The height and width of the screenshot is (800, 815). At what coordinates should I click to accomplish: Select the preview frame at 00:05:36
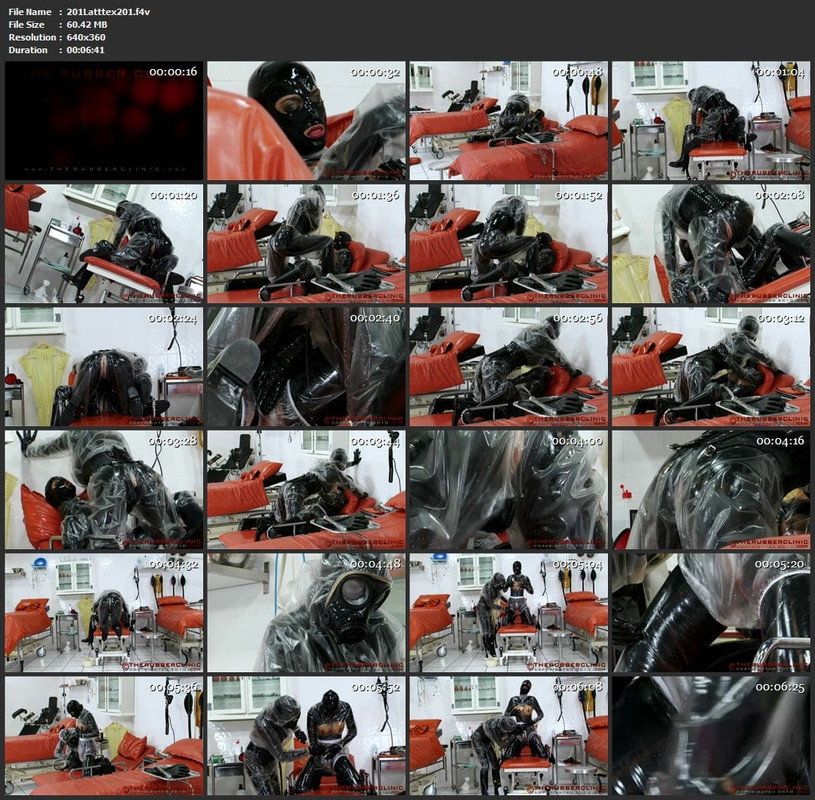104,736
